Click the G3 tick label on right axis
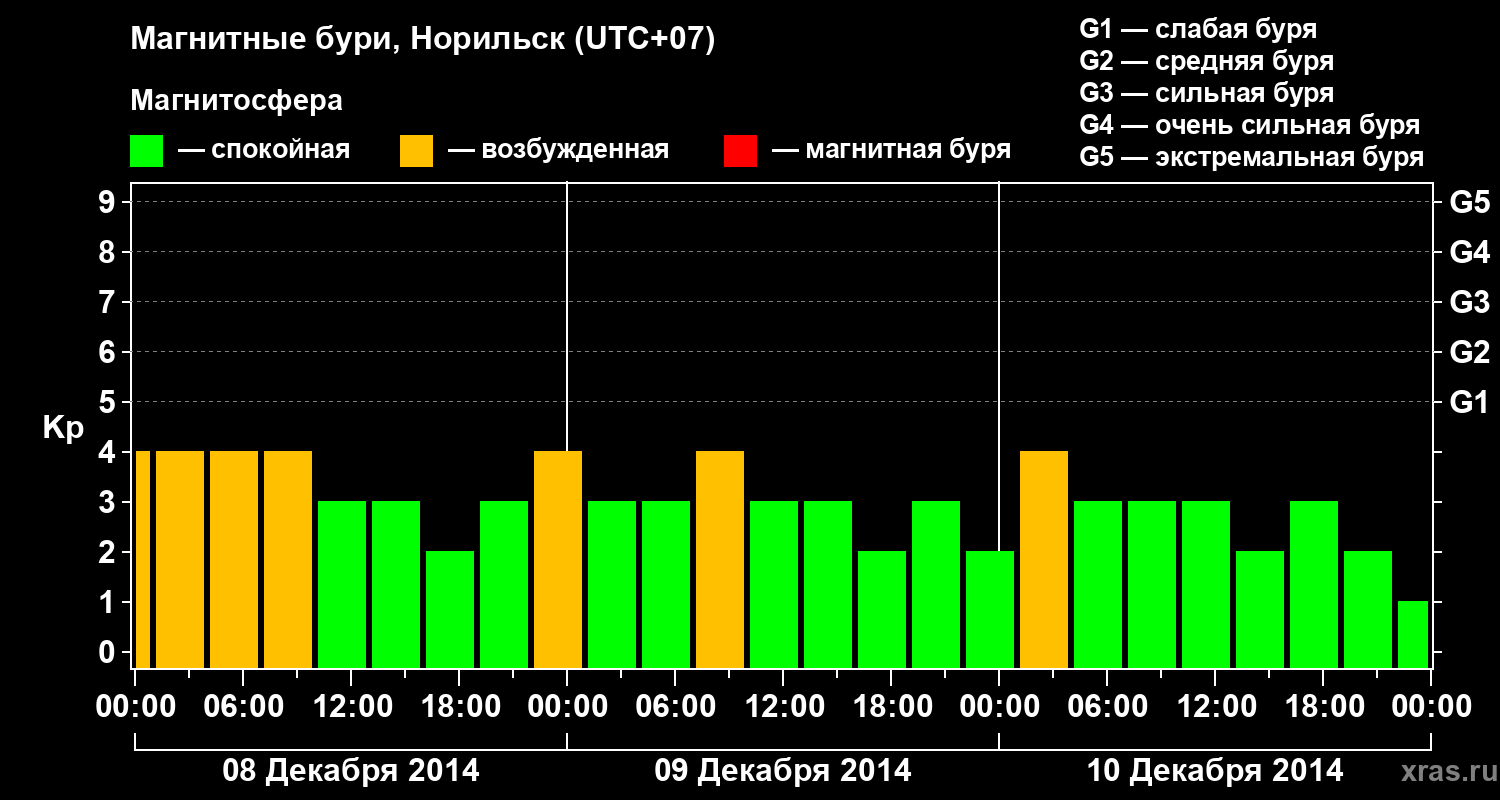The image size is (1500, 800). (1469, 303)
